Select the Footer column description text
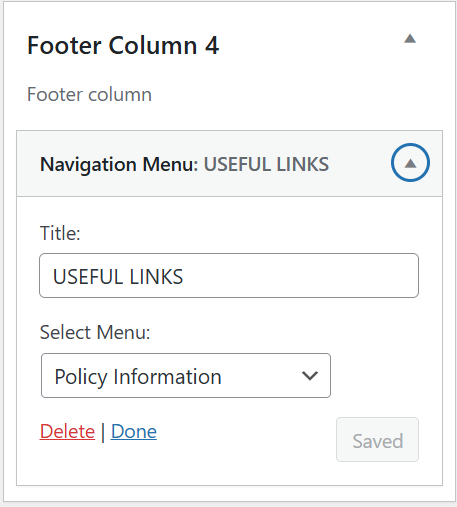 pyautogui.click(x=89, y=95)
